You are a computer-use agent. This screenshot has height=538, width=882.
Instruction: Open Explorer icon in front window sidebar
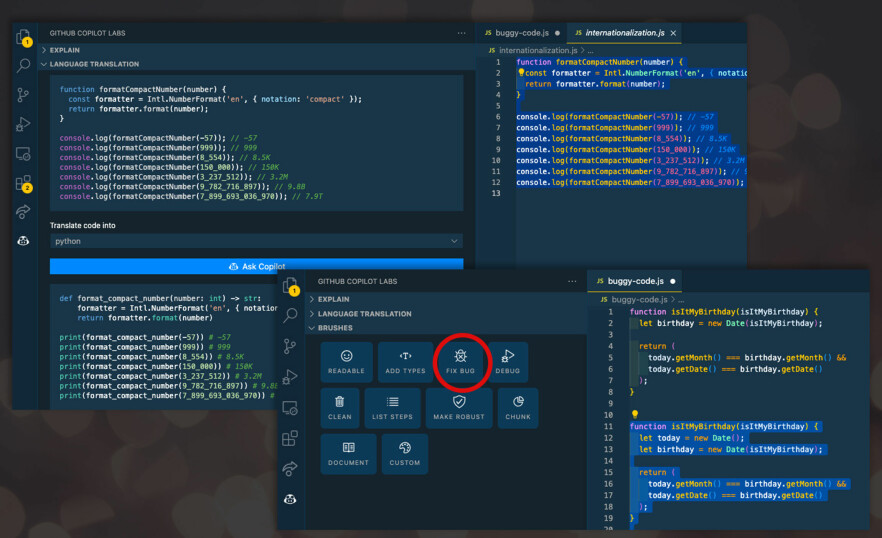pyautogui.click(x=290, y=286)
